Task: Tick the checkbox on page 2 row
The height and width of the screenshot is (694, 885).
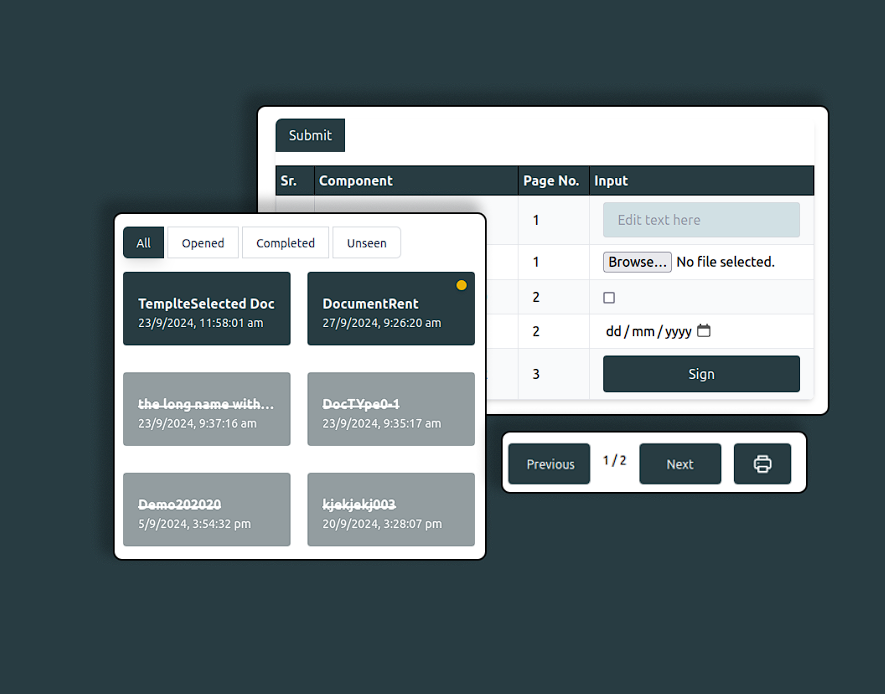Action: point(609,297)
